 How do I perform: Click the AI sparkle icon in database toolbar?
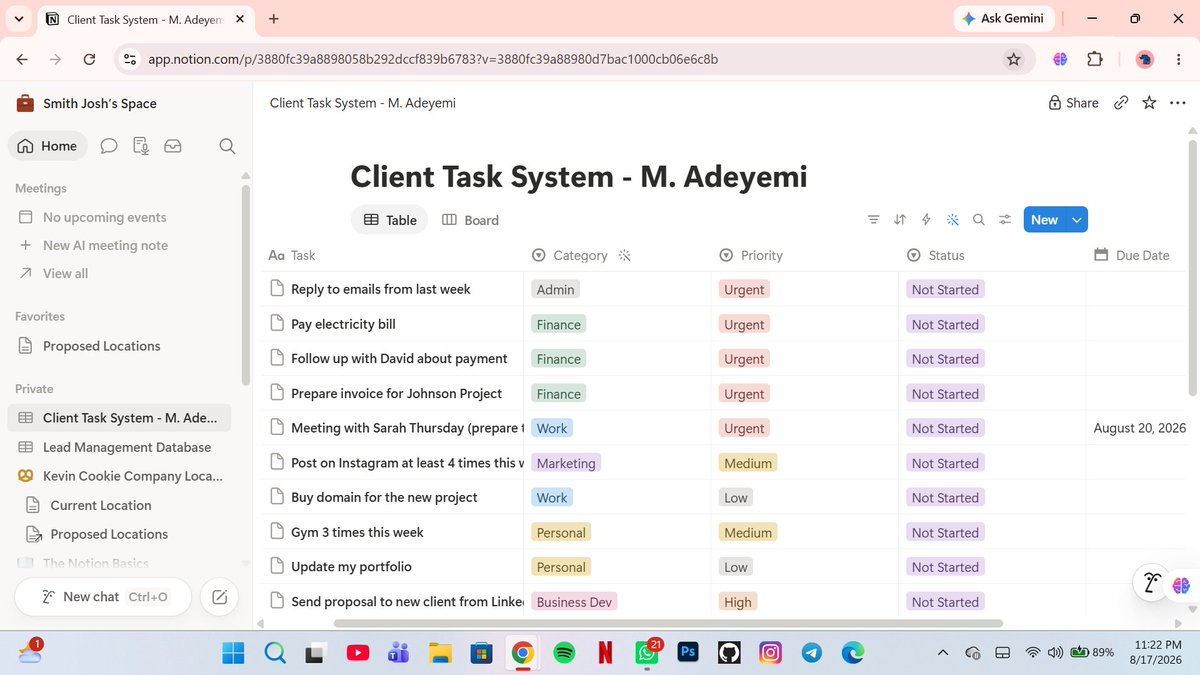(952, 220)
